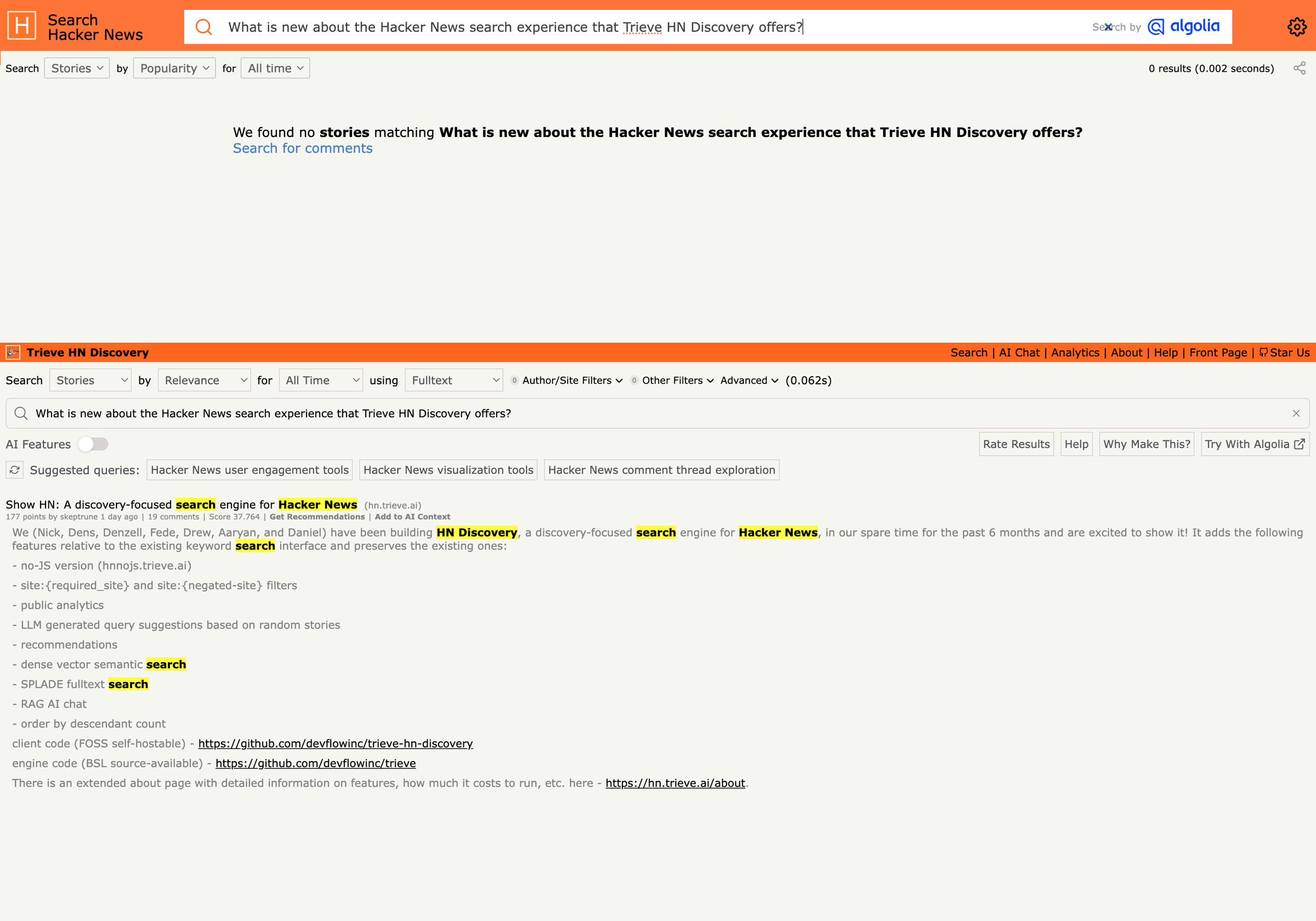This screenshot has width=1316, height=921.
Task: Click the settings gear icon
Action: [x=1297, y=27]
